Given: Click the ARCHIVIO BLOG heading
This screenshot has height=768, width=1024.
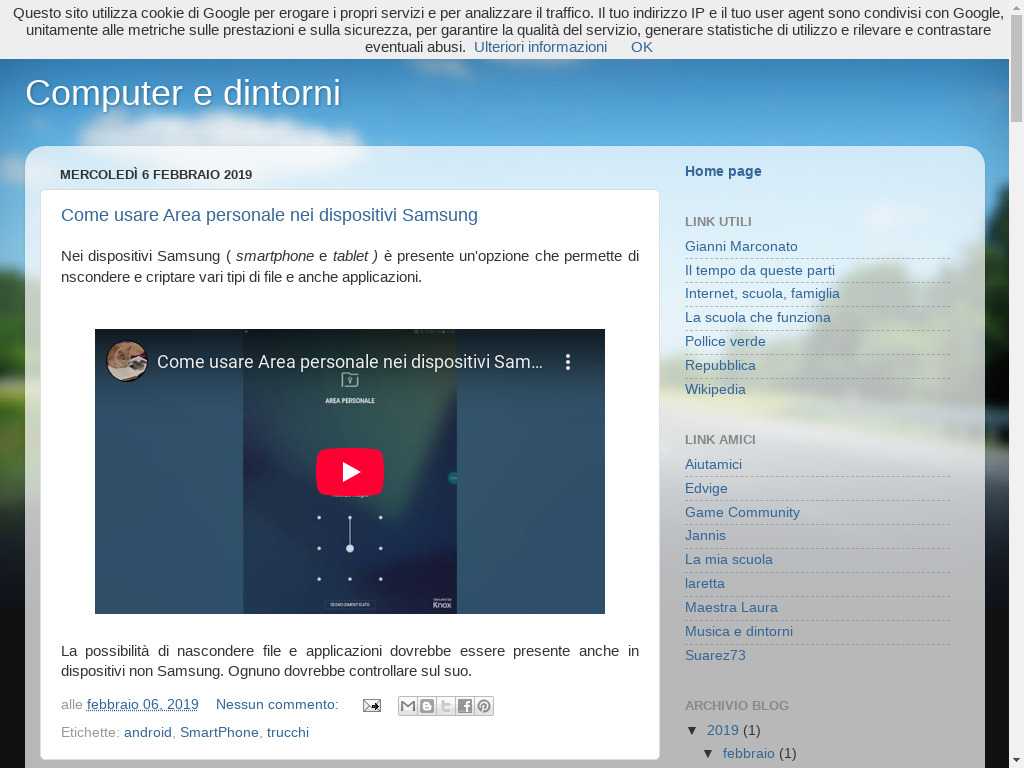Looking at the screenshot, I should 737,706.
